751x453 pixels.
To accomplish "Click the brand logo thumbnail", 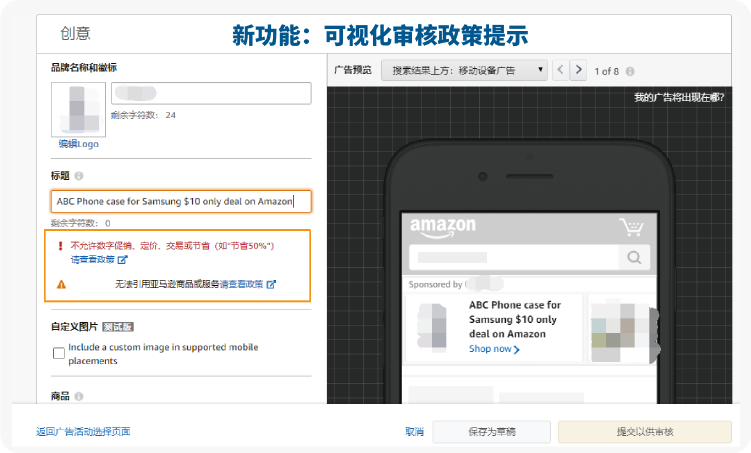I will click(79, 110).
